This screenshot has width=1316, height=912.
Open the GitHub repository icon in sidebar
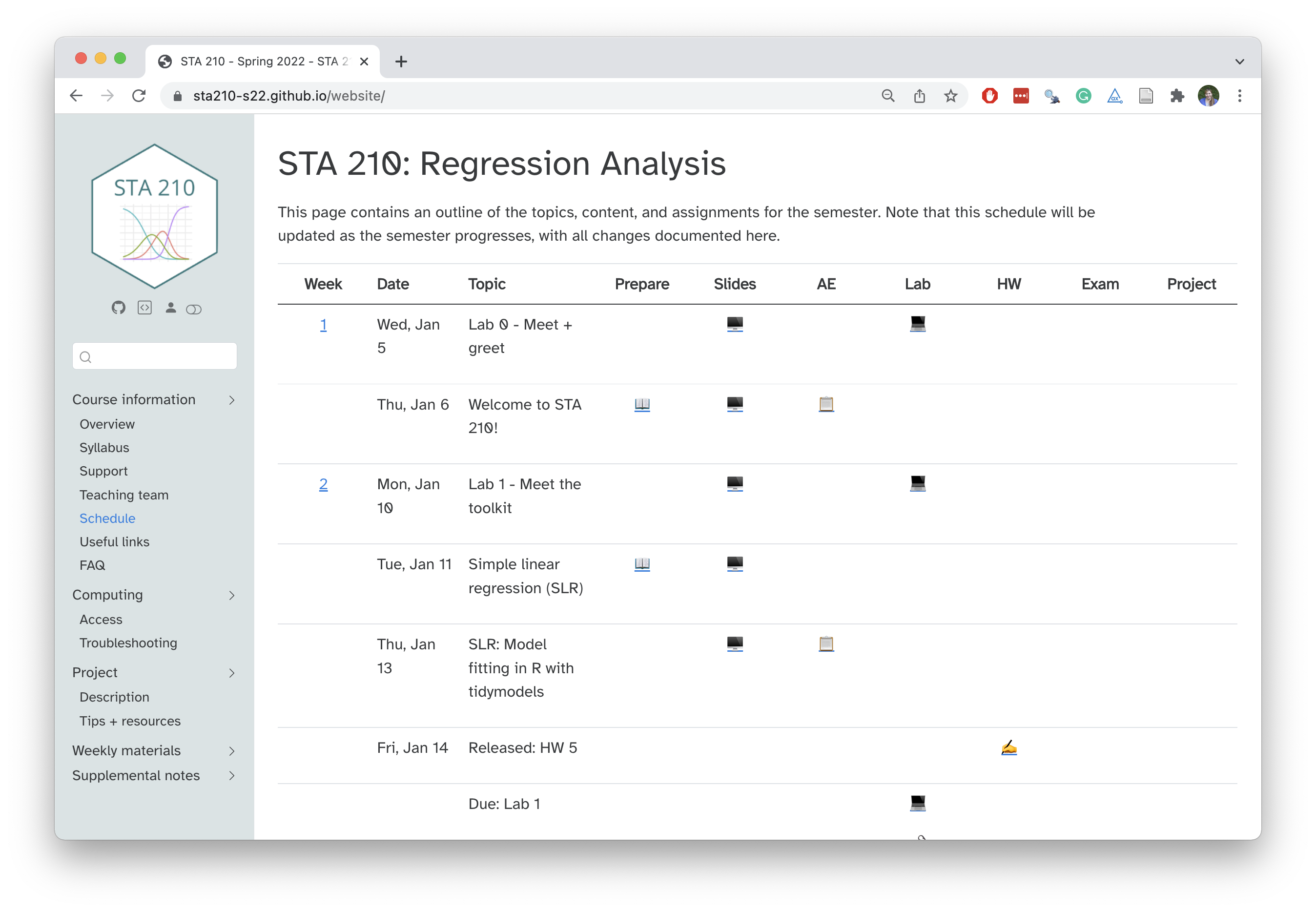coord(119,309)
